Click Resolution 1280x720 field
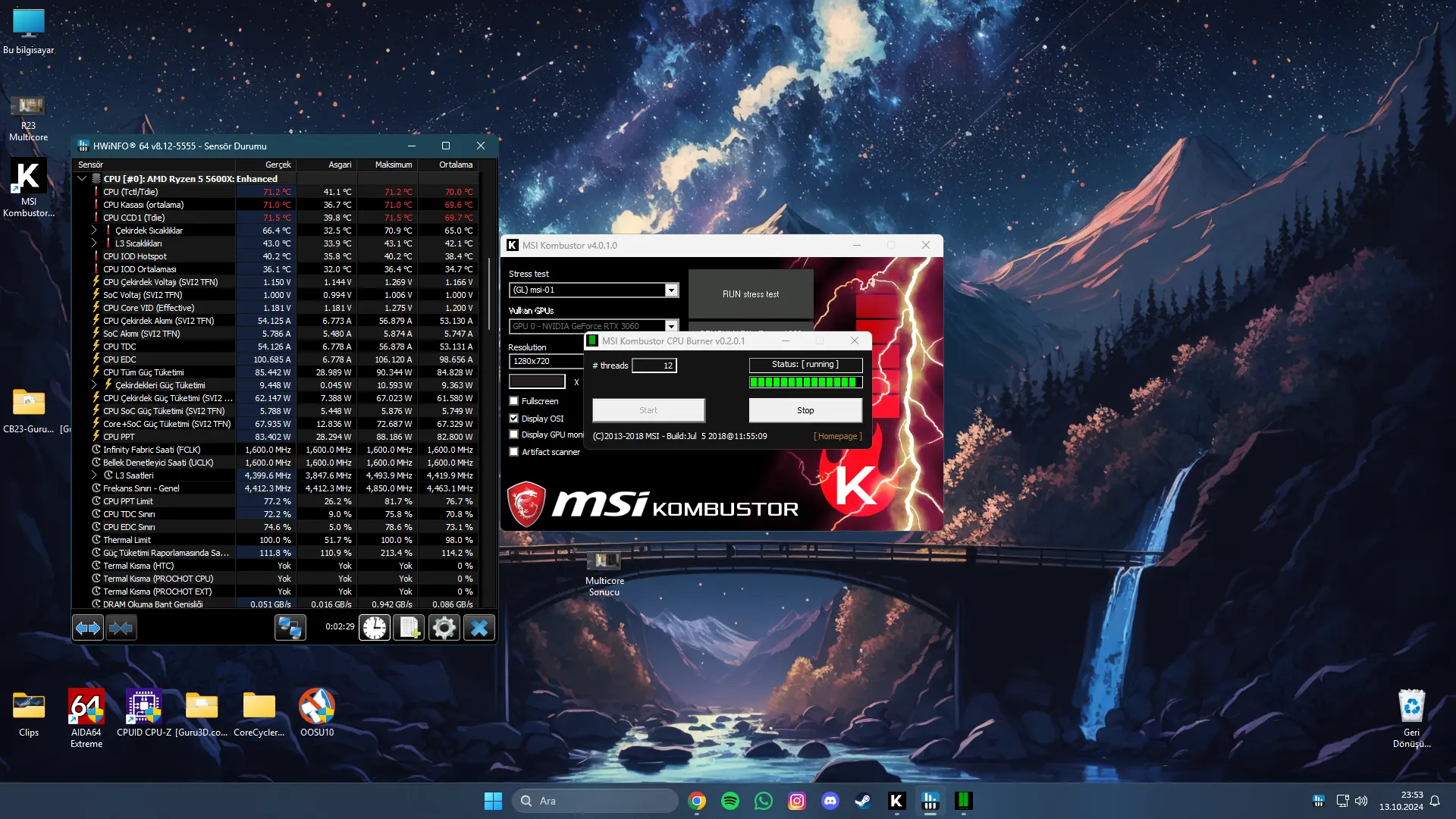The height and width of the screenshot is (819, 1456). [x=546, y=361]
